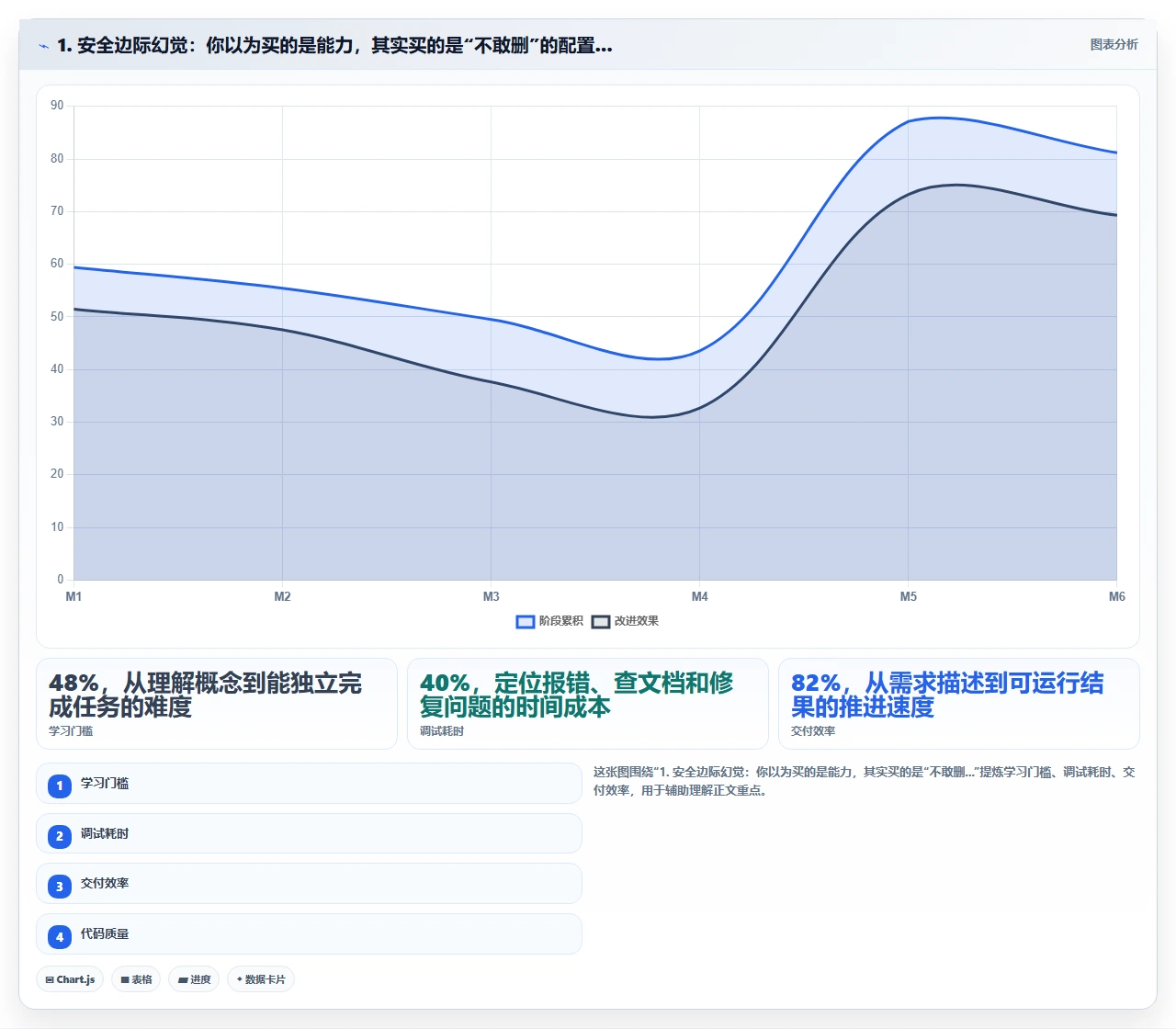Click the number 2 badge for 调试耗时
This screenshot has width=1176, height=1029.
(60, 836)
